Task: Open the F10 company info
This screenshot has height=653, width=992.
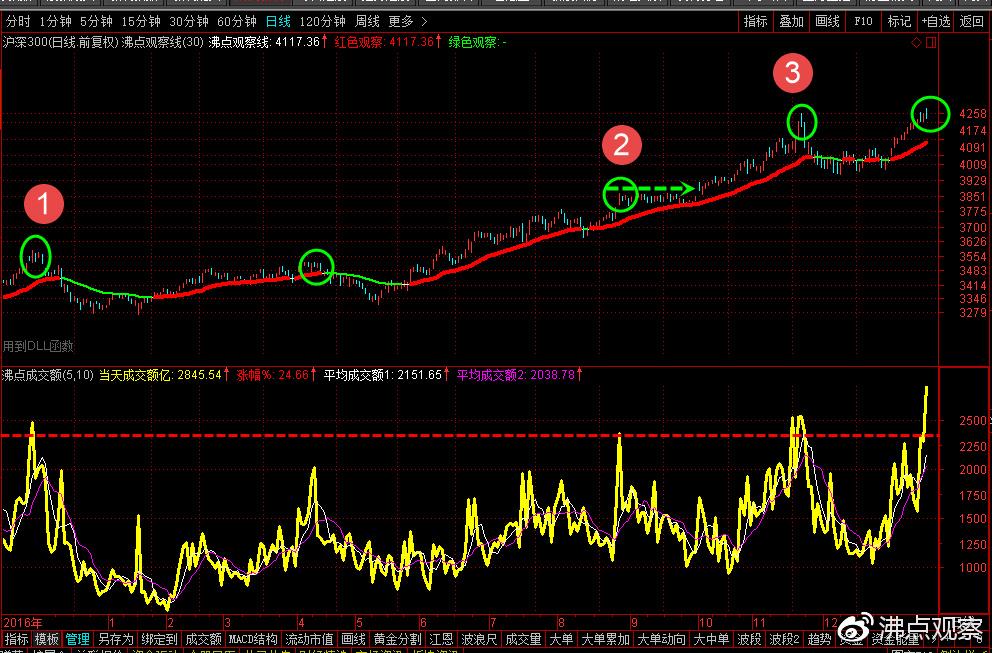Action: pos(861,21)
